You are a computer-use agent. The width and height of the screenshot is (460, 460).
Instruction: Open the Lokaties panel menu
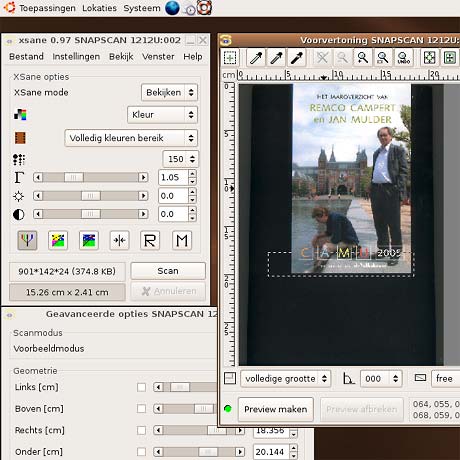(x=99, y=8)
